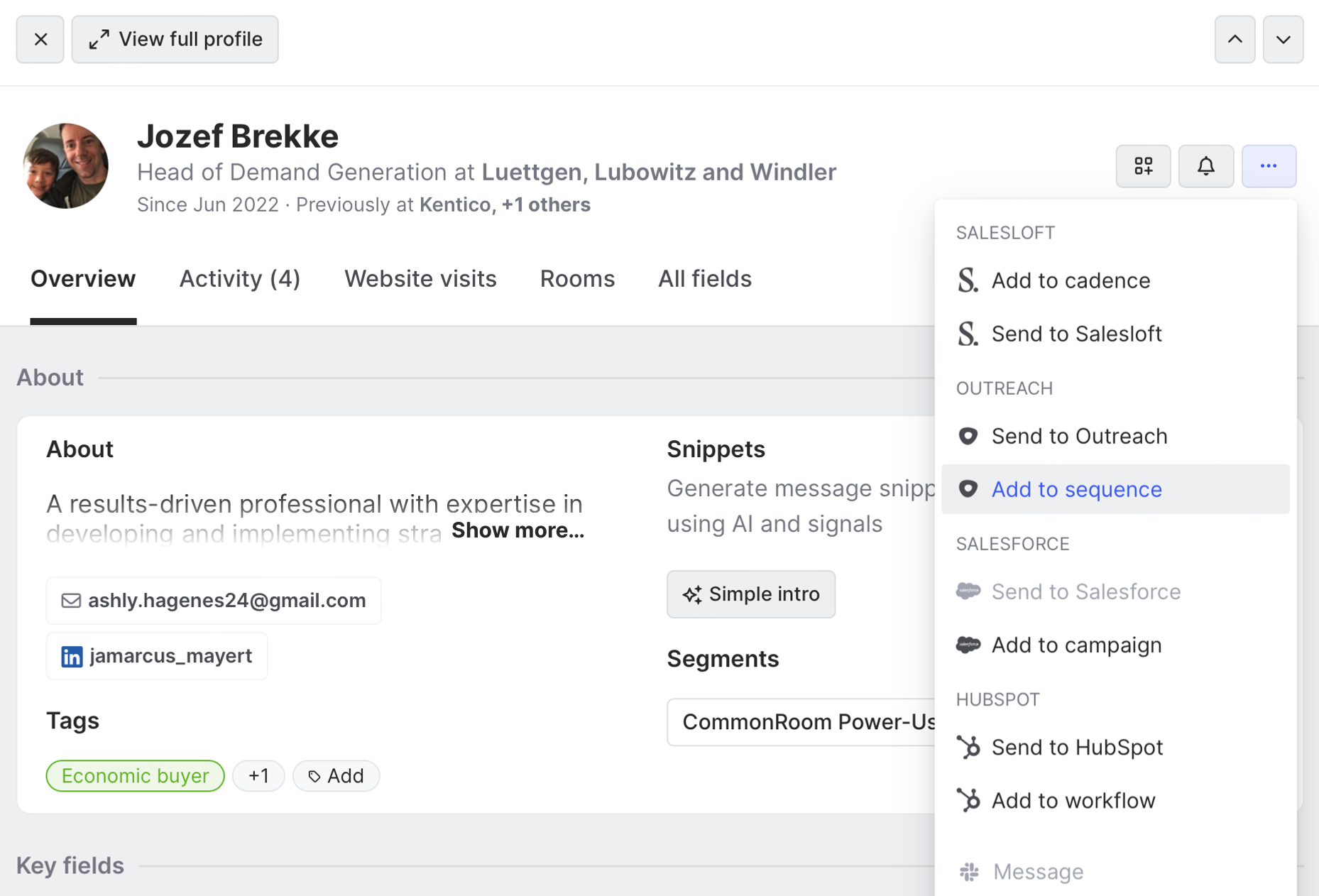
Task: Click the Tags heading
Action: tap(72, 721)
